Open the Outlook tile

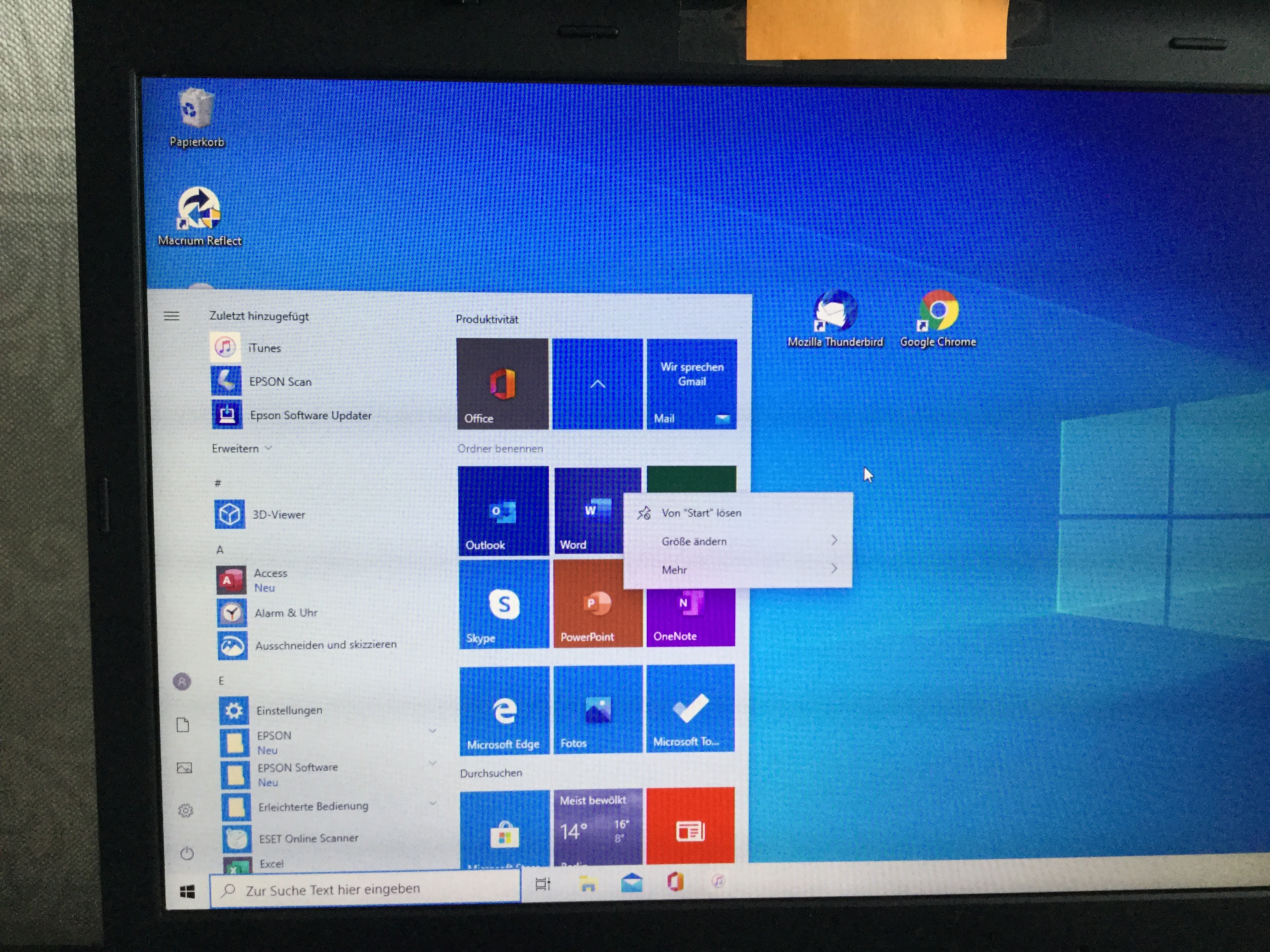[503, 511]
